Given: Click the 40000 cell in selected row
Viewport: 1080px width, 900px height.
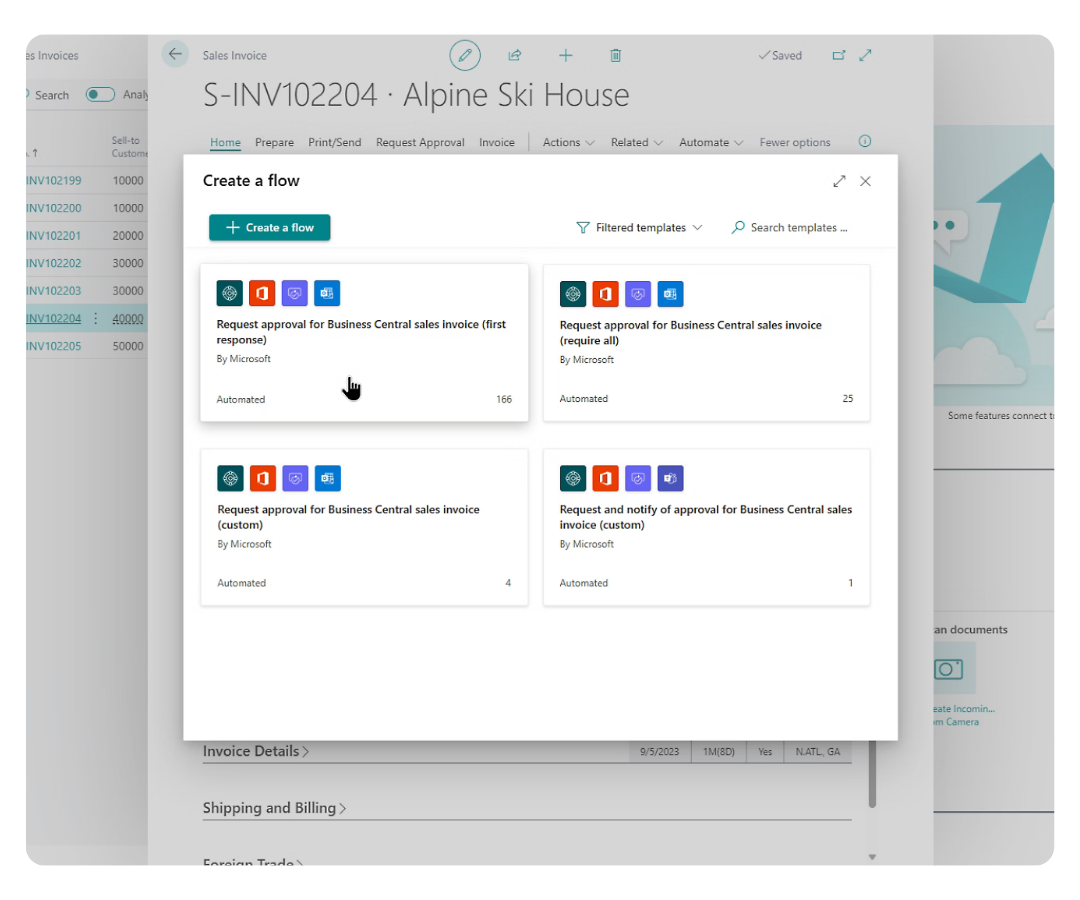Looking at the screenshot, I should pyautogui.click(x=128, y=318).
